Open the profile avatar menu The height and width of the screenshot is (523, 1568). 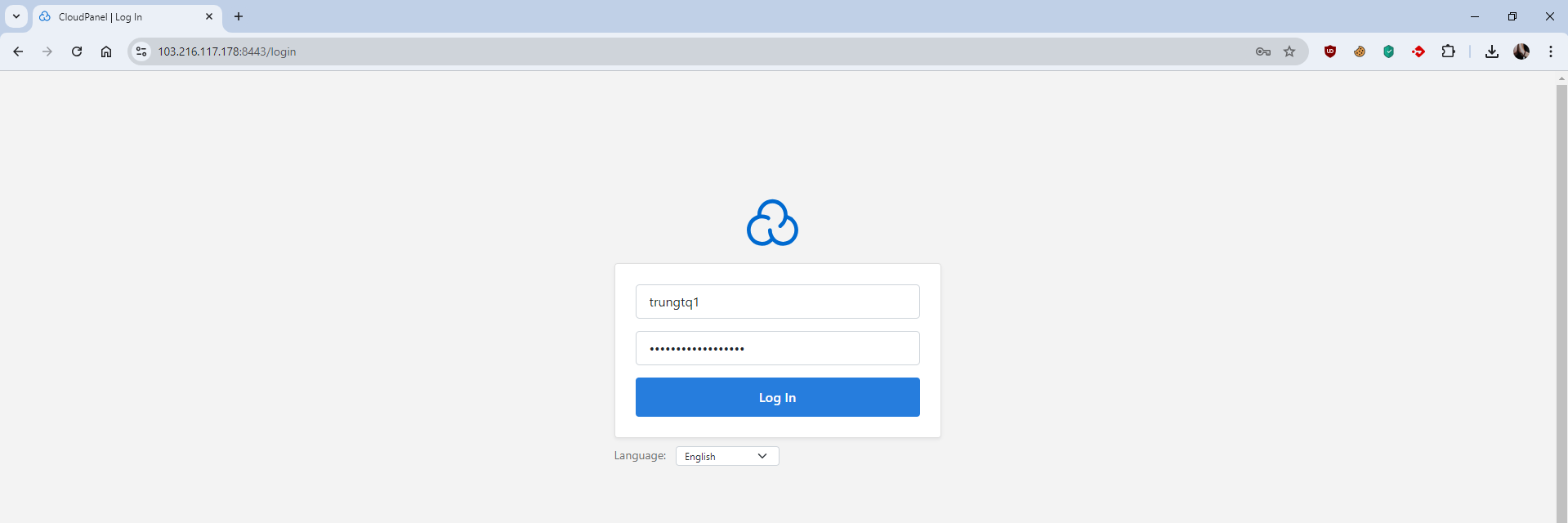(x=1521, y=51)
